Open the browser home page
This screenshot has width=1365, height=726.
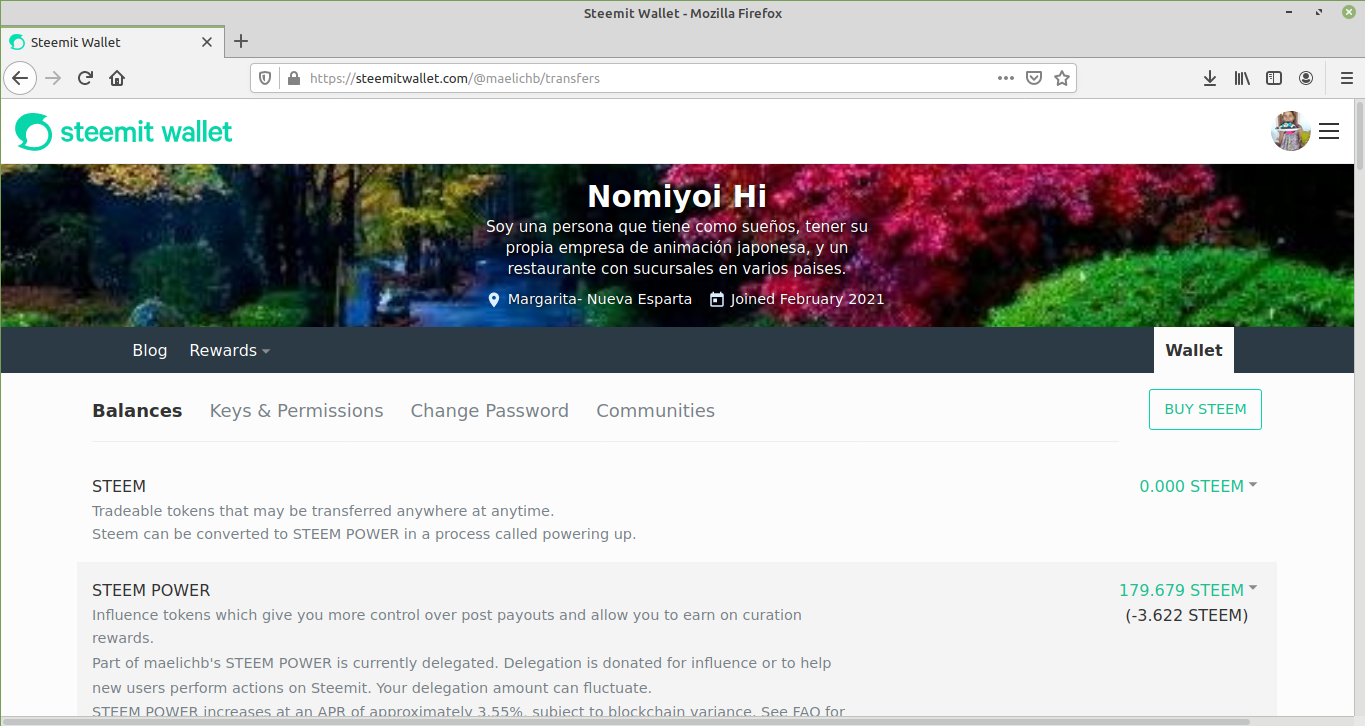(x=117, y=78)
